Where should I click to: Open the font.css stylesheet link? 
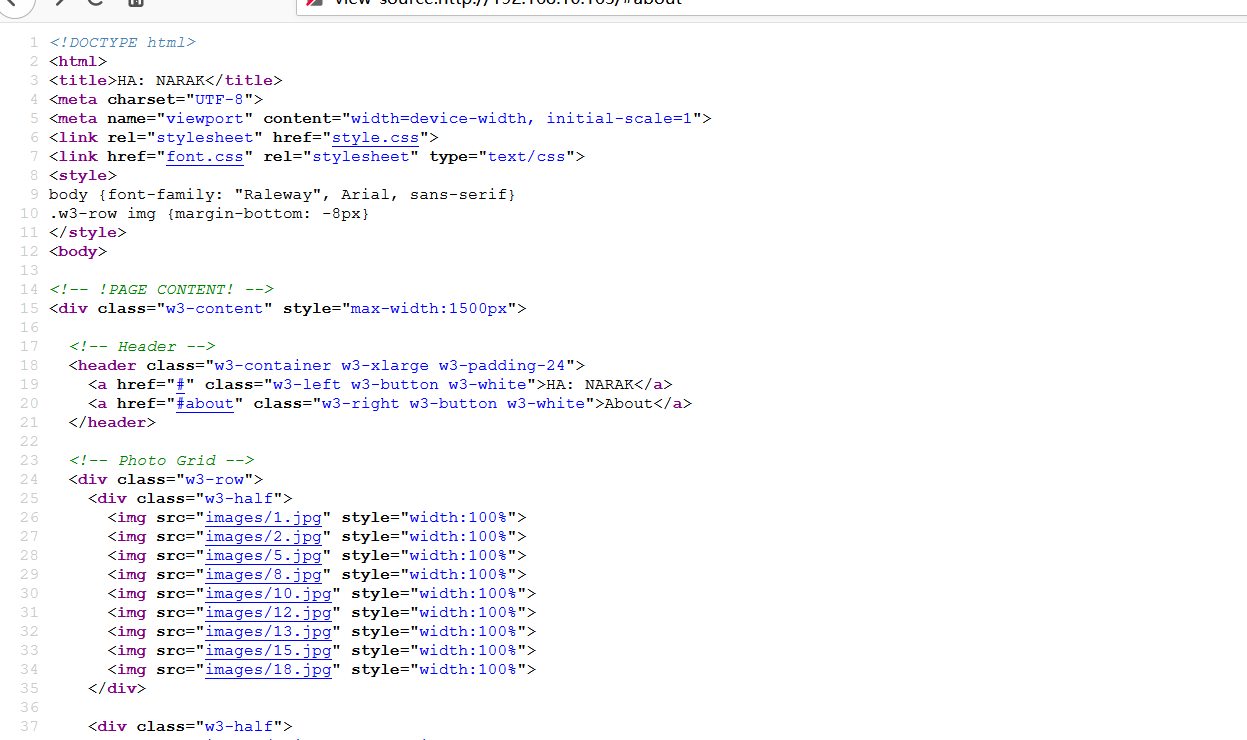205,156
